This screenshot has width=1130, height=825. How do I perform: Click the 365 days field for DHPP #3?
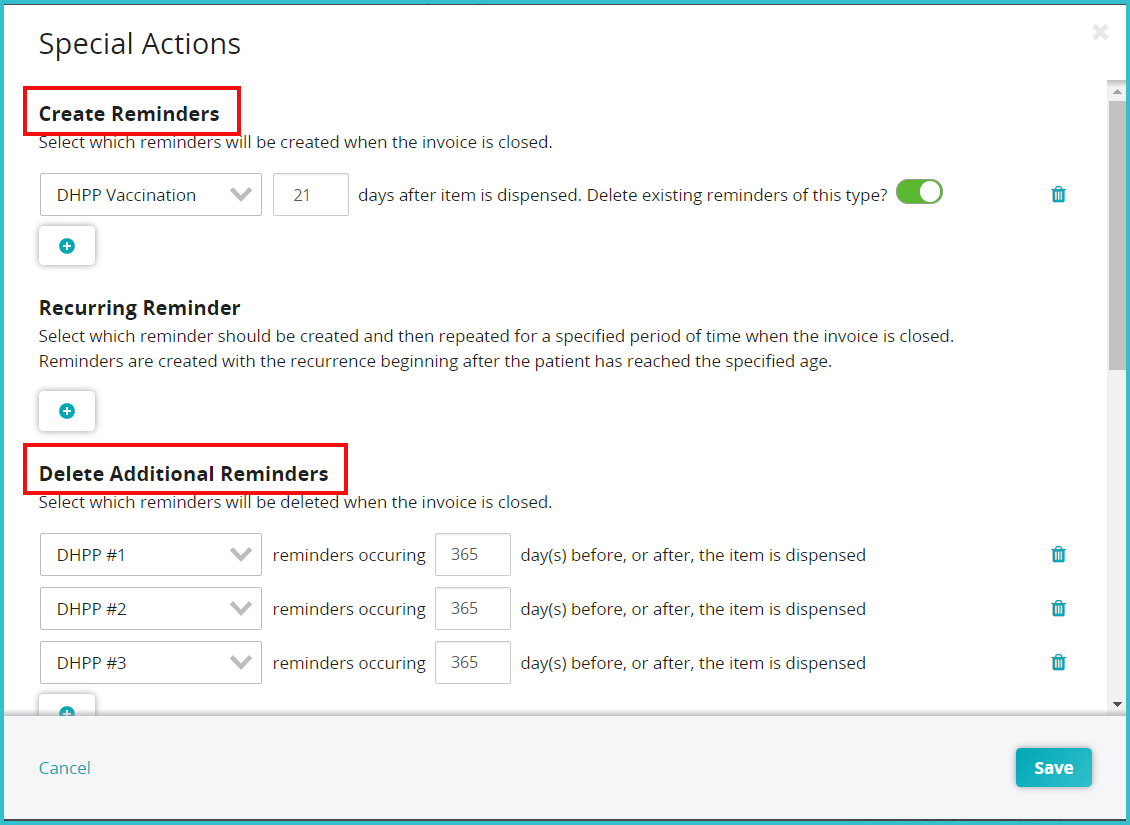(x=472, y=662)
